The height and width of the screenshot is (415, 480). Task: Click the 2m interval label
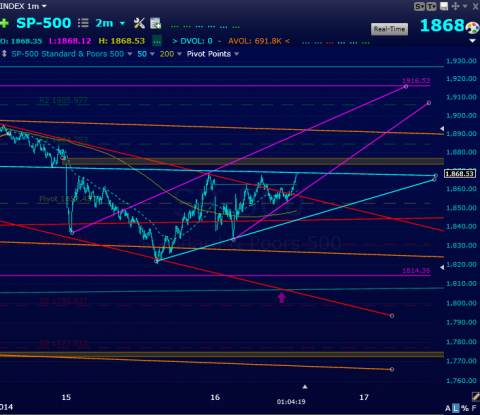pyautogui.click(x=104, y=23)
